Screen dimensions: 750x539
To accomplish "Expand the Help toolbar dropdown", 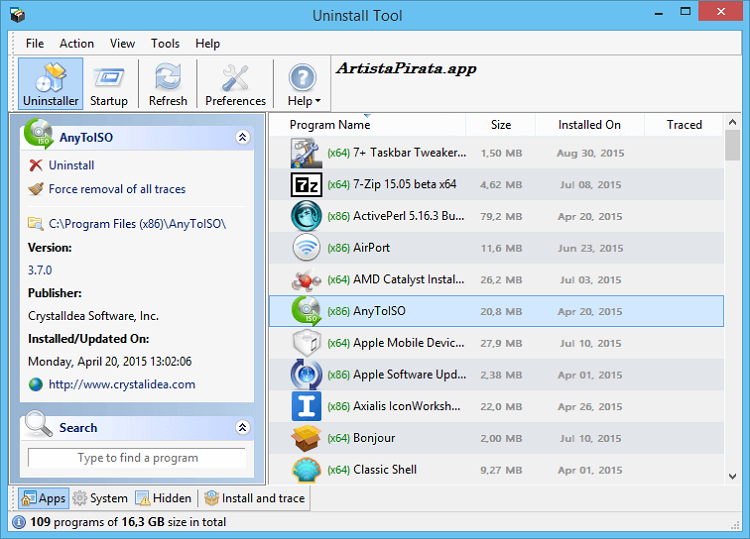I will coord(304,83).
